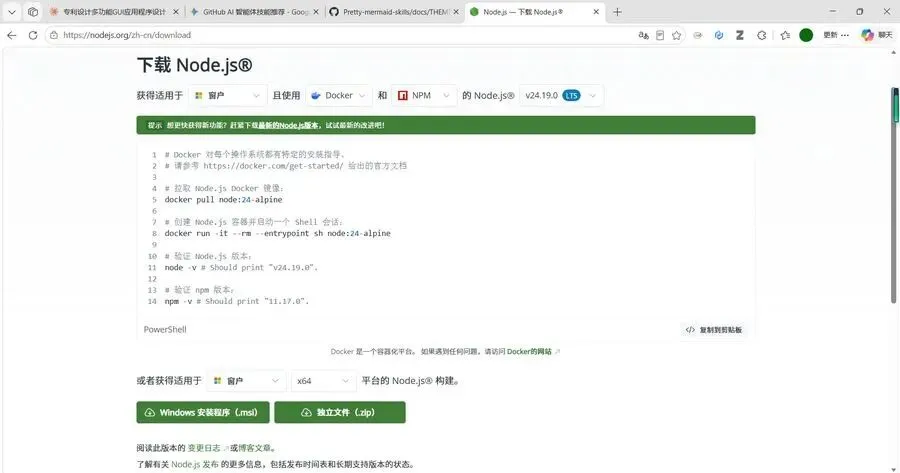This screenshot has width=900, height=473.
Task: Open the favorites list icon
Action: point(785,35)
